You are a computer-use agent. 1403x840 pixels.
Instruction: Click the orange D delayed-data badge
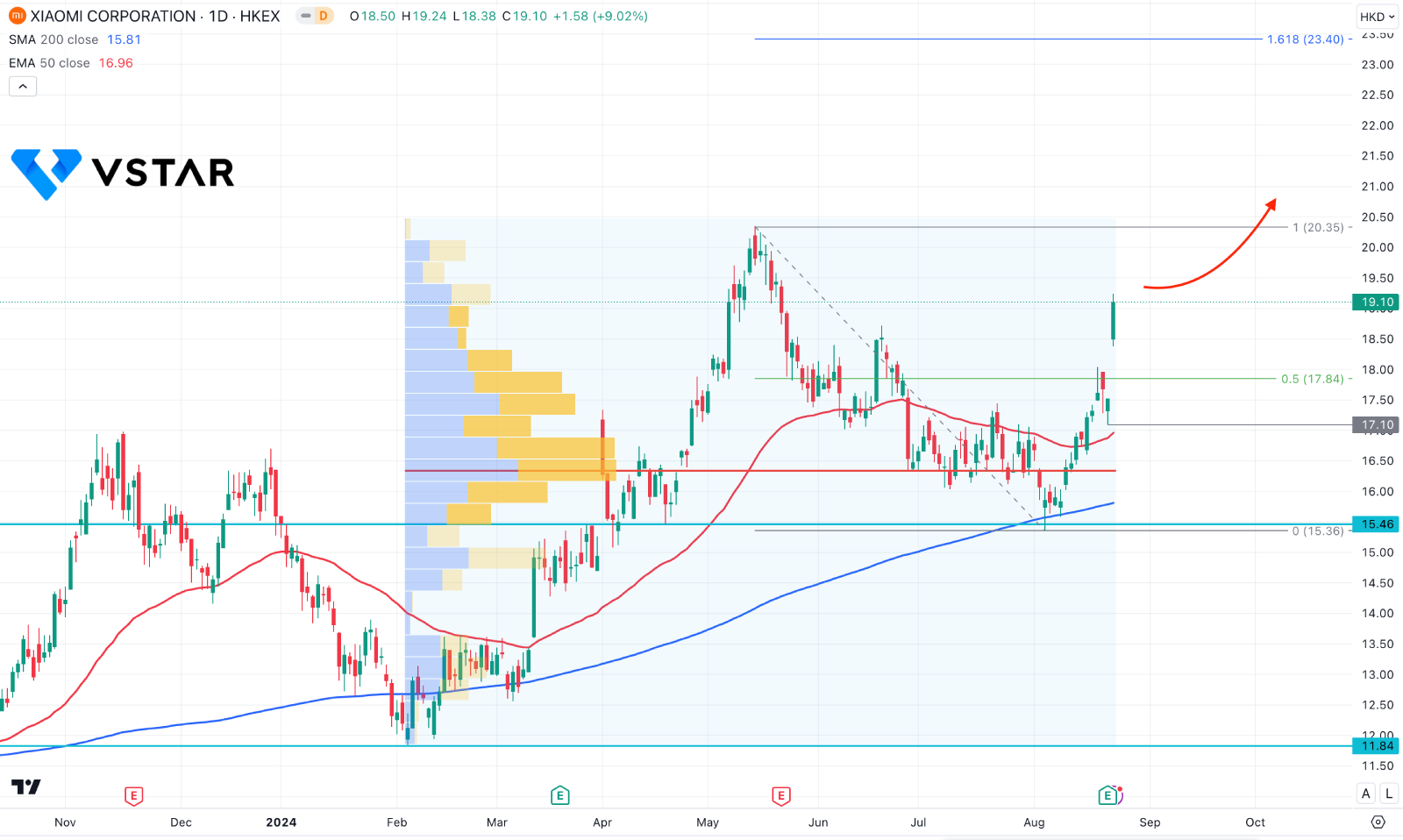[324, 16]
